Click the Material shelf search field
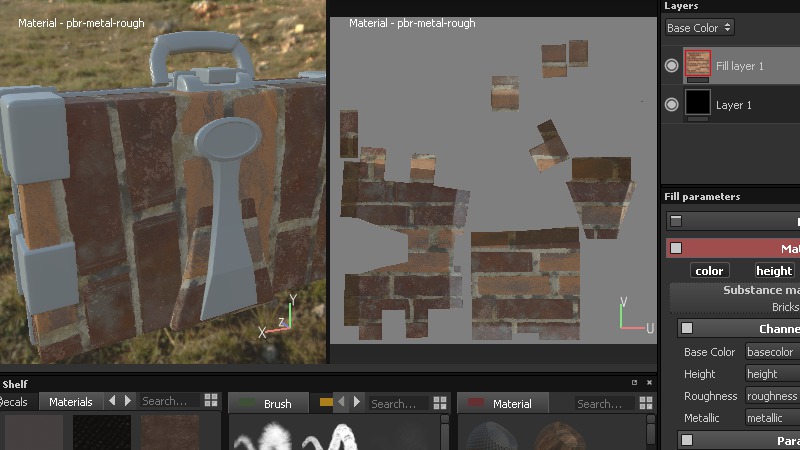This screenshot has width=800, height=450. [x=604, y=404]
